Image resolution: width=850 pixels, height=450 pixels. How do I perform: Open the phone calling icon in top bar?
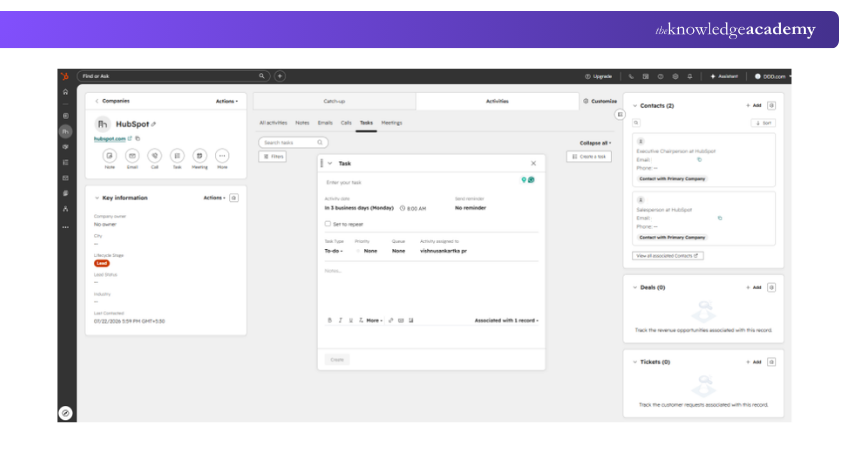(631, 76)
